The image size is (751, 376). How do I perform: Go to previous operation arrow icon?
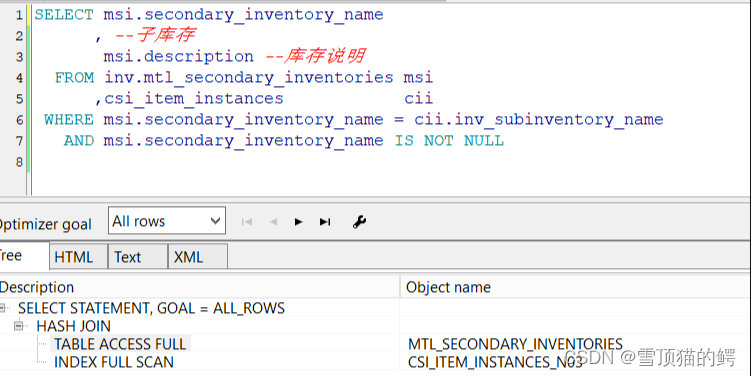point(273,222)
